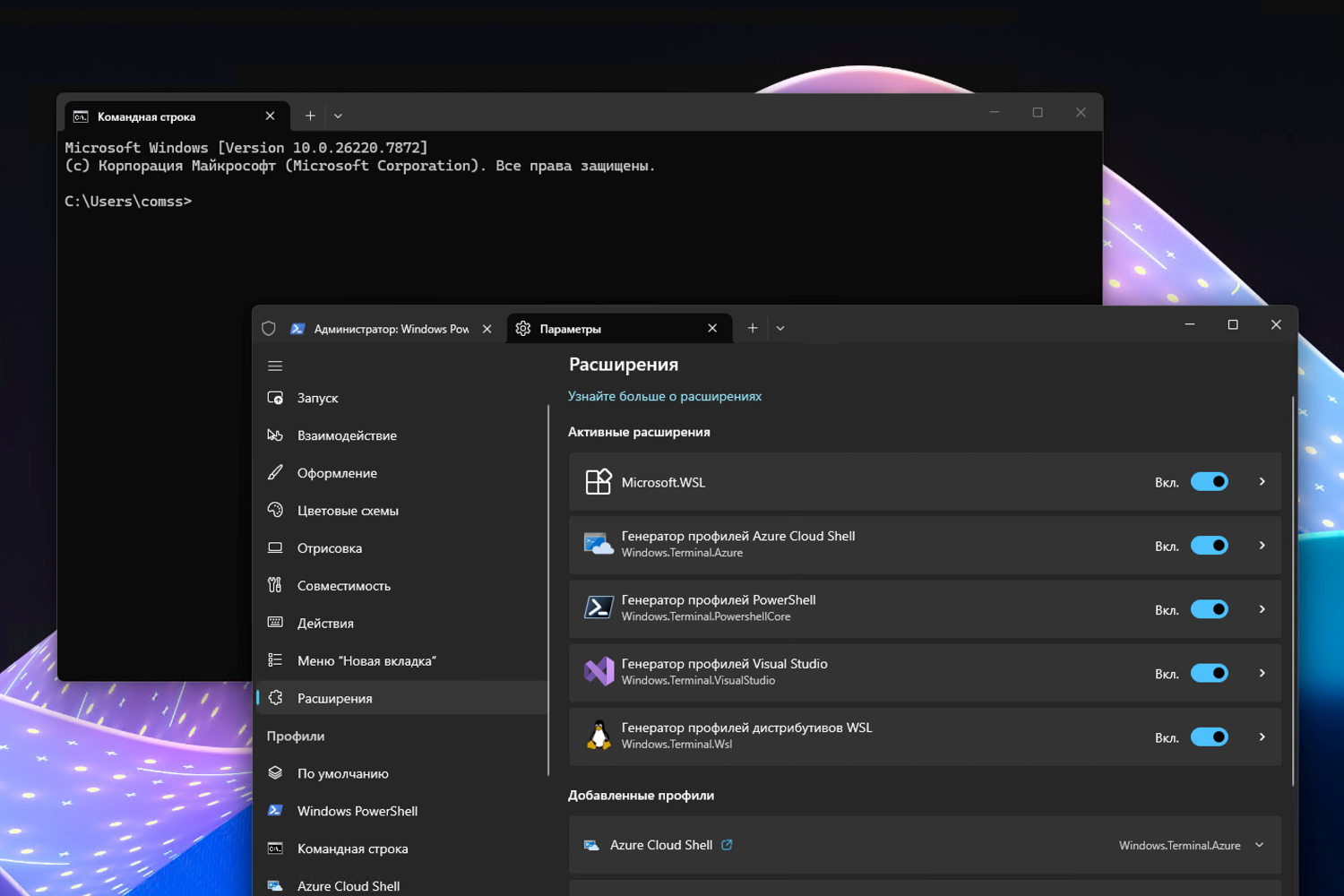This screenshot has height=896, width=1344.
Task: Disable the Azure Cloud Shell generator
Action: [1210, 545]
